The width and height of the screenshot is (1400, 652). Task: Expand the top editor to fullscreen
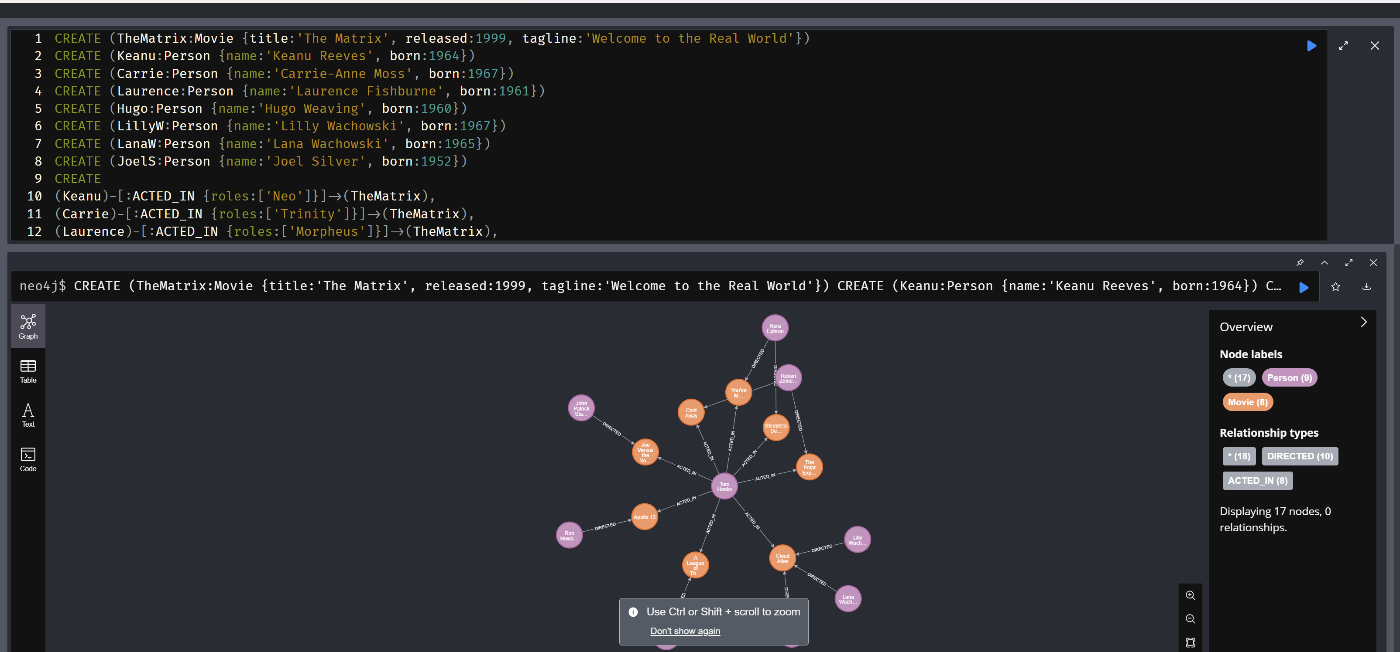pyautogui.click(x=1343, y=45)
